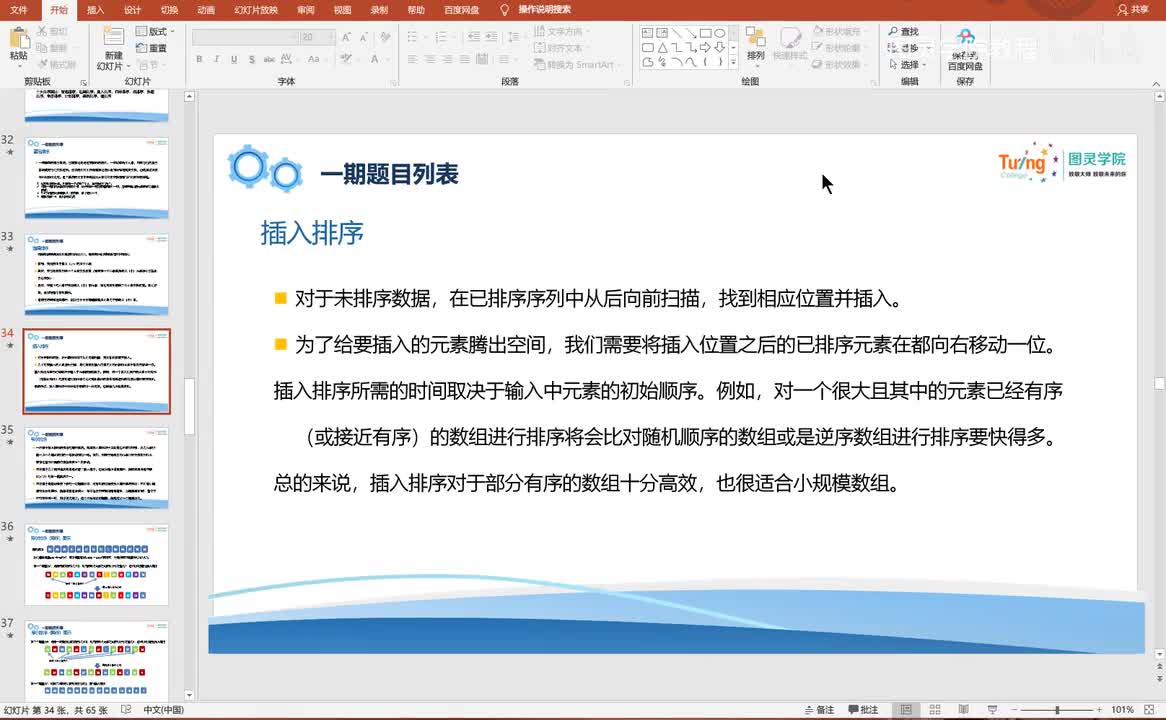Switch to the Animations (动画) tab

(206, 10)
